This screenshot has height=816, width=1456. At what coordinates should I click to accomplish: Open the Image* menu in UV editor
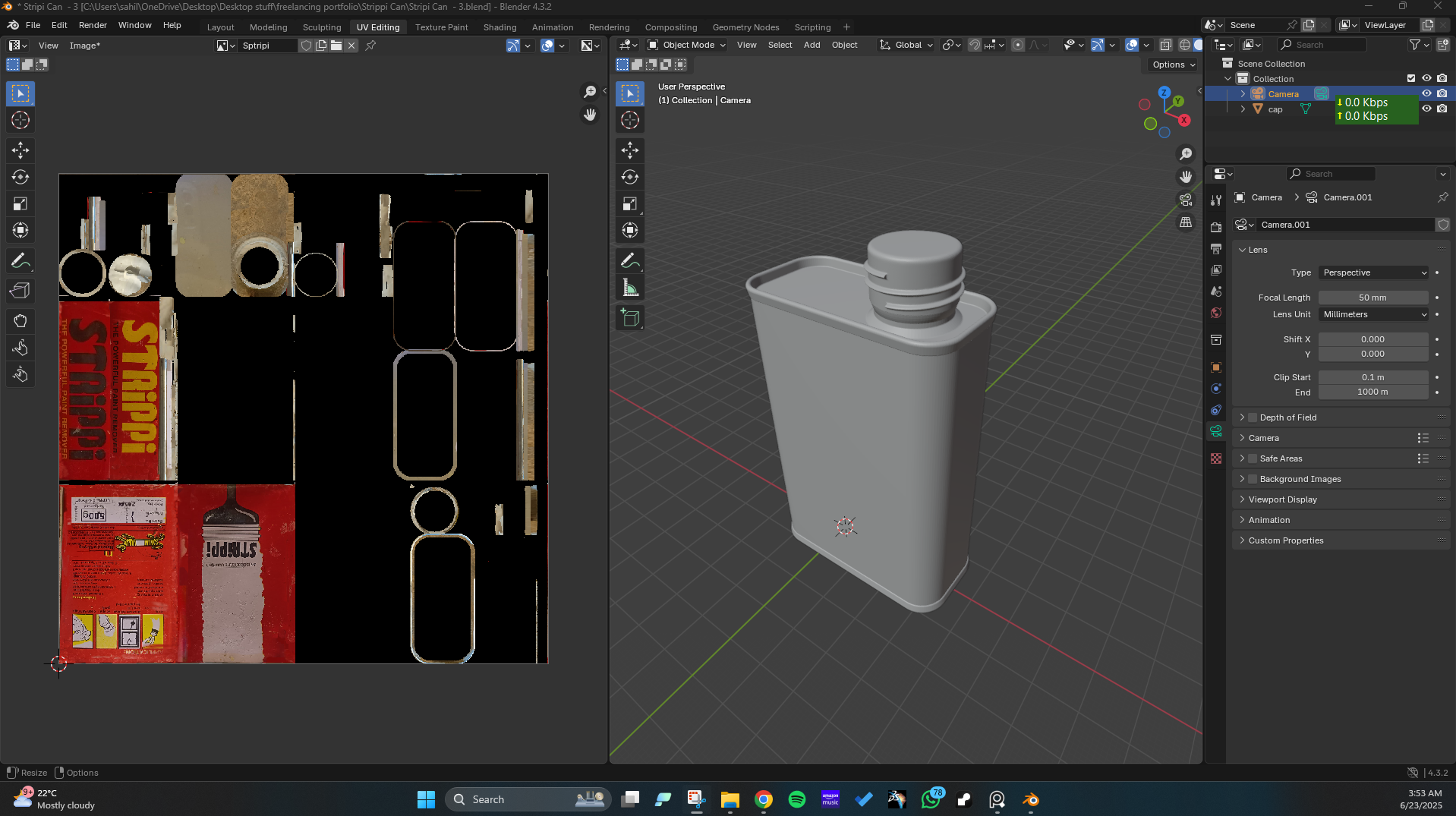(x=84, y=46)
